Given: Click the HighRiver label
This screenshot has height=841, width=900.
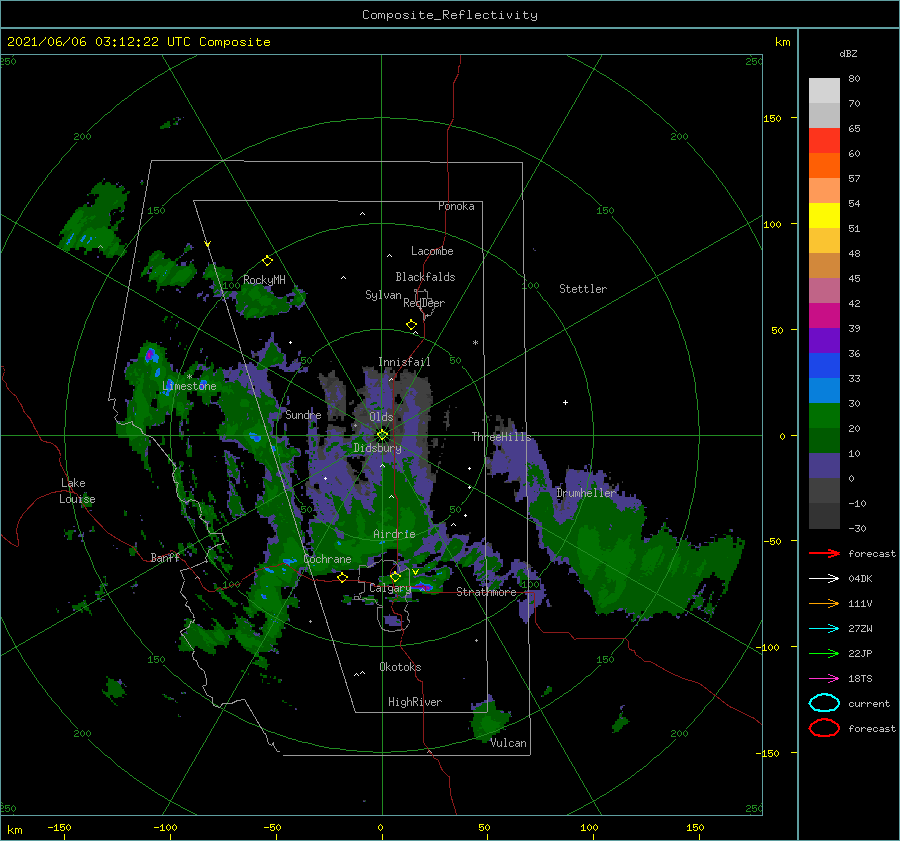Looking at the screenshot, I should (x=415, y=702).
